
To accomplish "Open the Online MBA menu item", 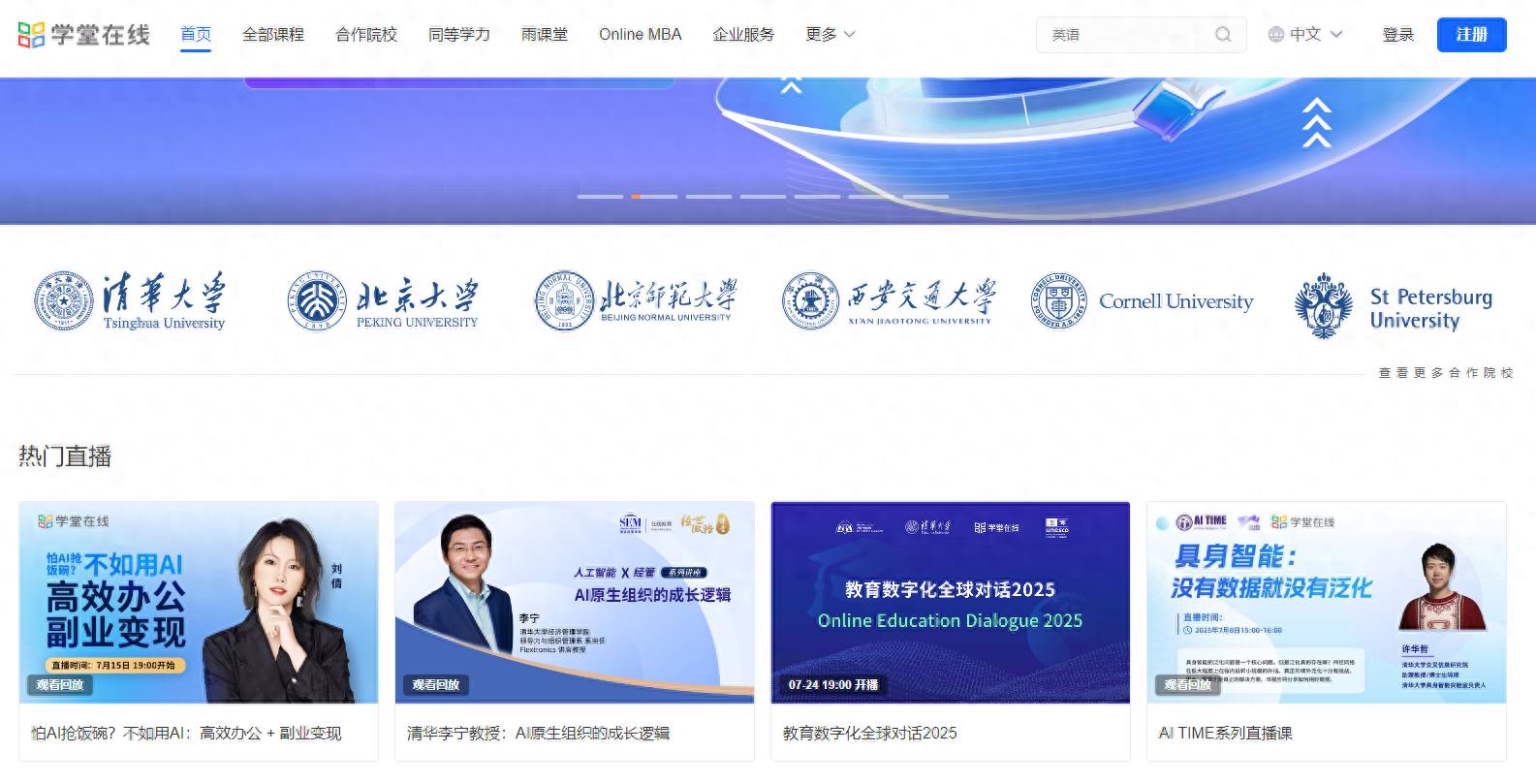I will [x=641, y=35].
